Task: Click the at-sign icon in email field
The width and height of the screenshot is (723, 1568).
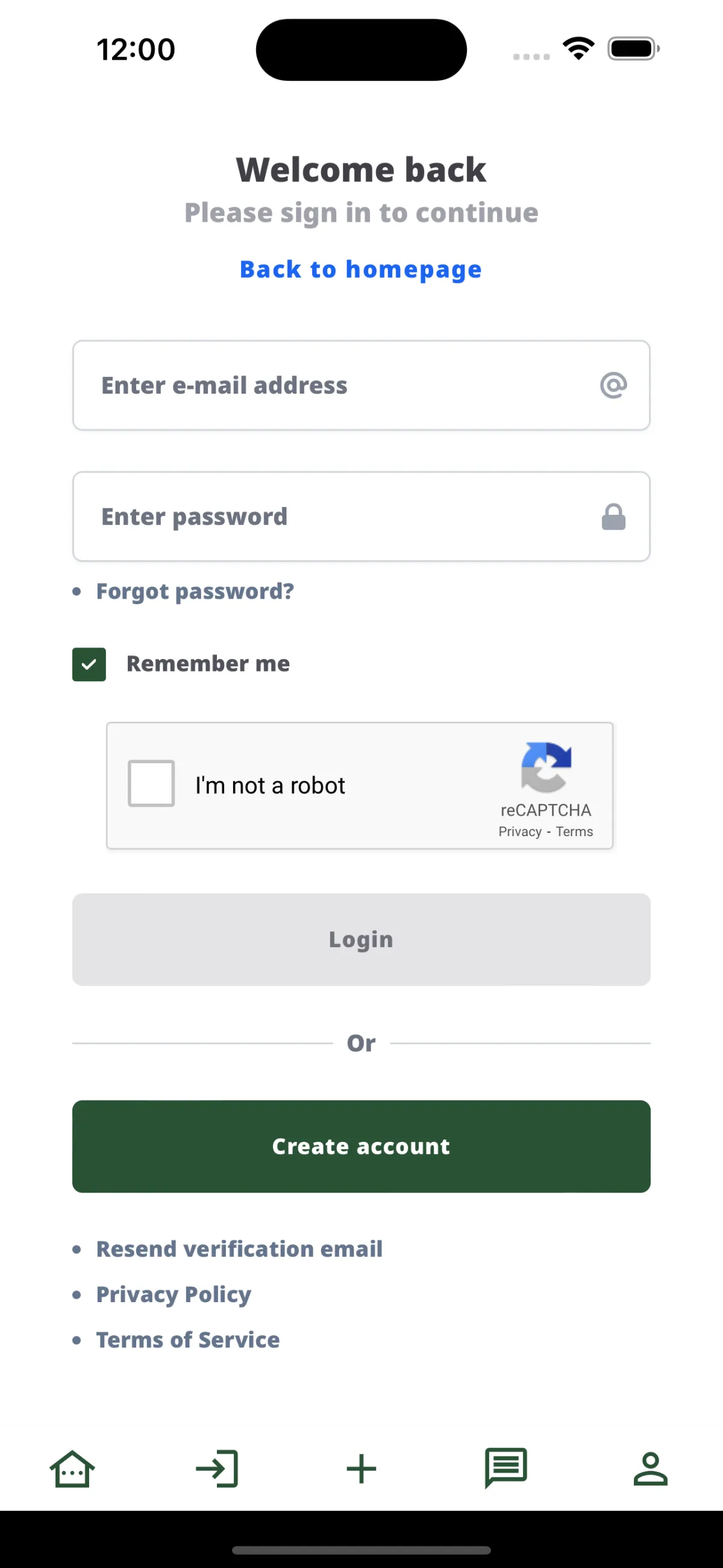Action: point(613,385)
